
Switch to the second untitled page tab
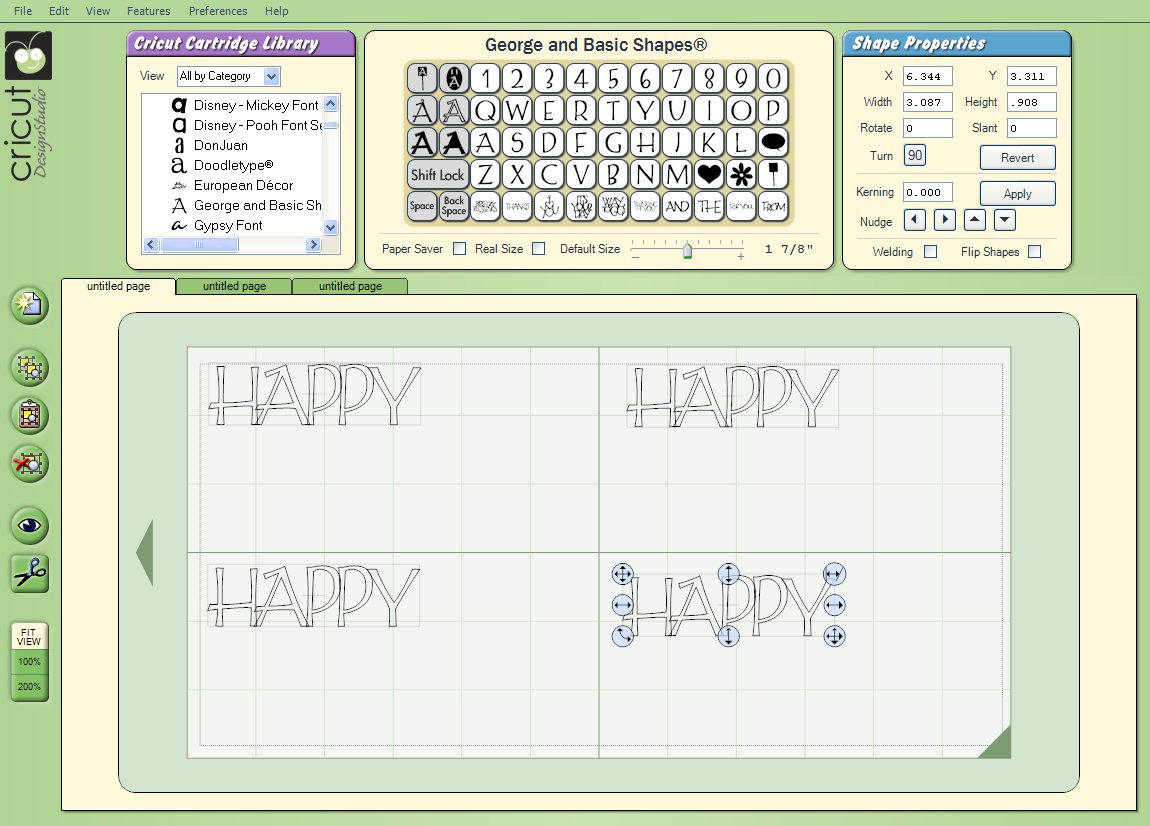point(234,286)
